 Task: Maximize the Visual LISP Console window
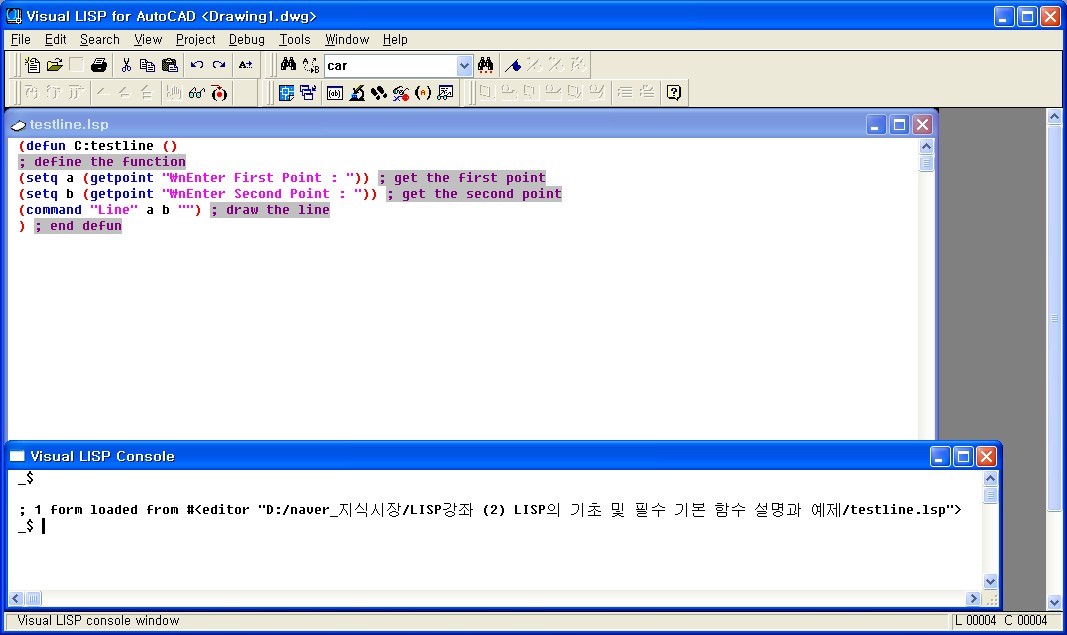963,457
